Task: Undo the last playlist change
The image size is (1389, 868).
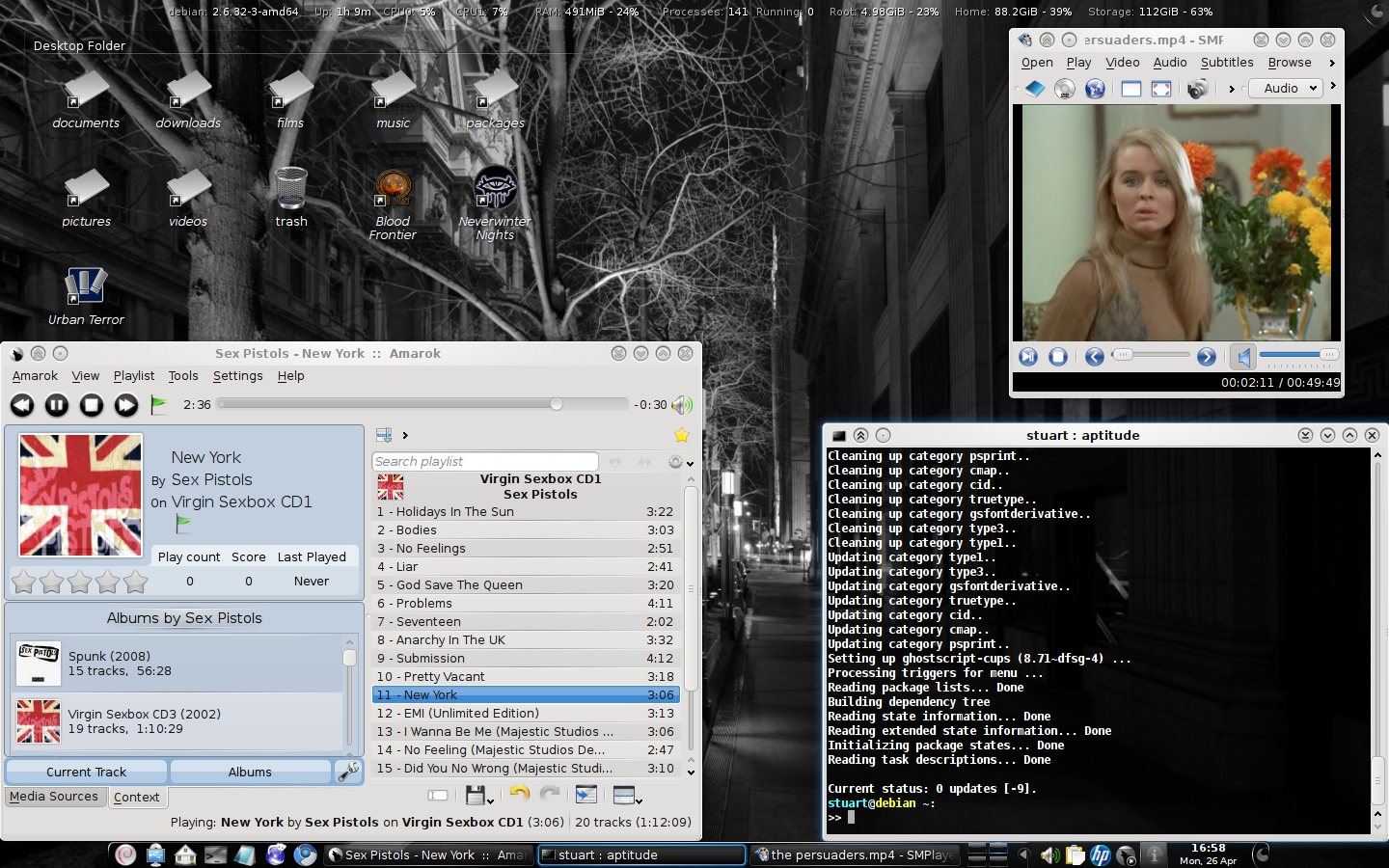Action: (x=520, y=794)
